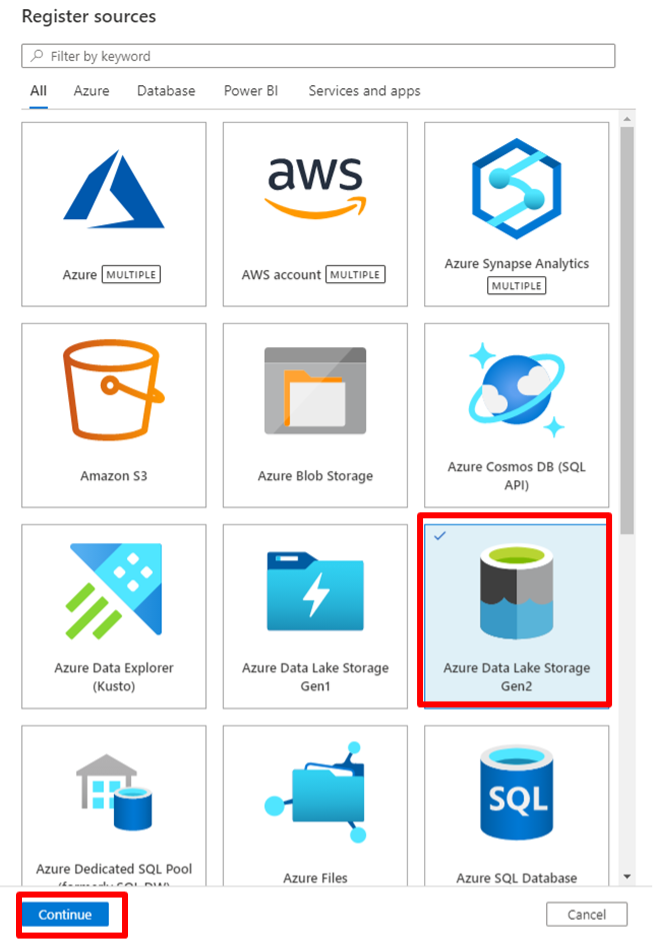Select the Amazon S3 bucket icon

click(113, 390)
